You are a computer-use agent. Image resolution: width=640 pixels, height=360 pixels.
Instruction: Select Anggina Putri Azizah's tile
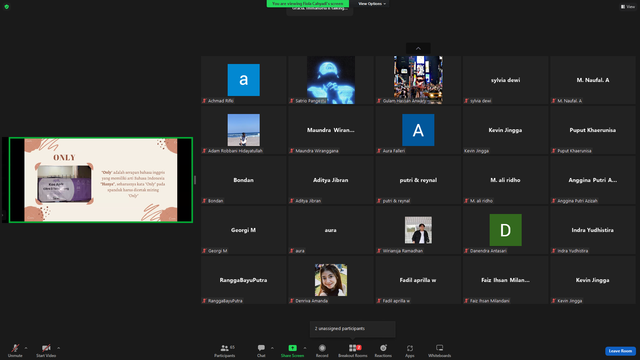coord(593,180)
